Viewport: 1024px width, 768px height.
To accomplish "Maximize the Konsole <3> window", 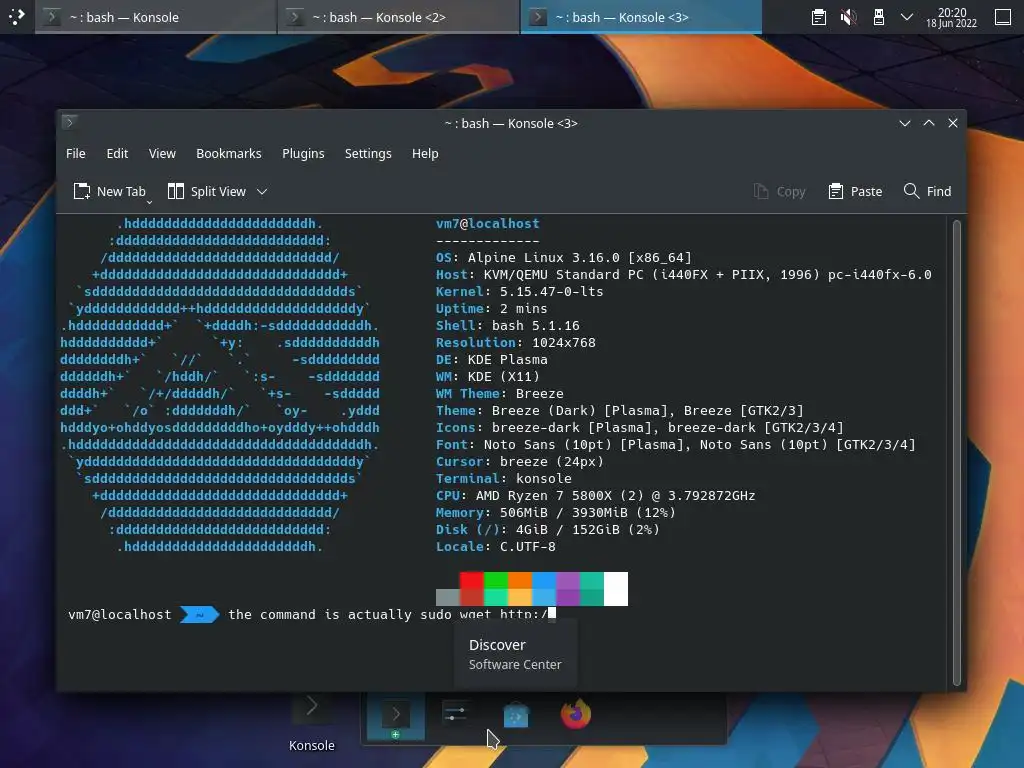I will pyautogui.click(x=929, y=123).
